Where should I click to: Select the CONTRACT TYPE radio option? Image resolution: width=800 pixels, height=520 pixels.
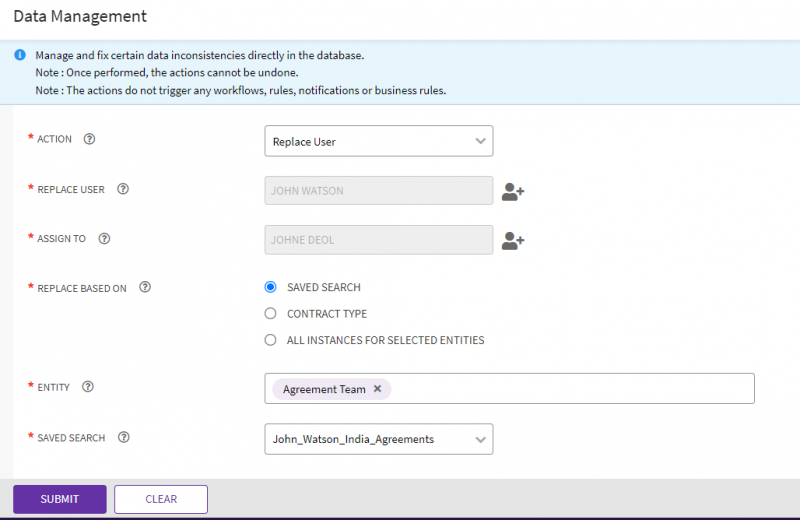(270, 313)
